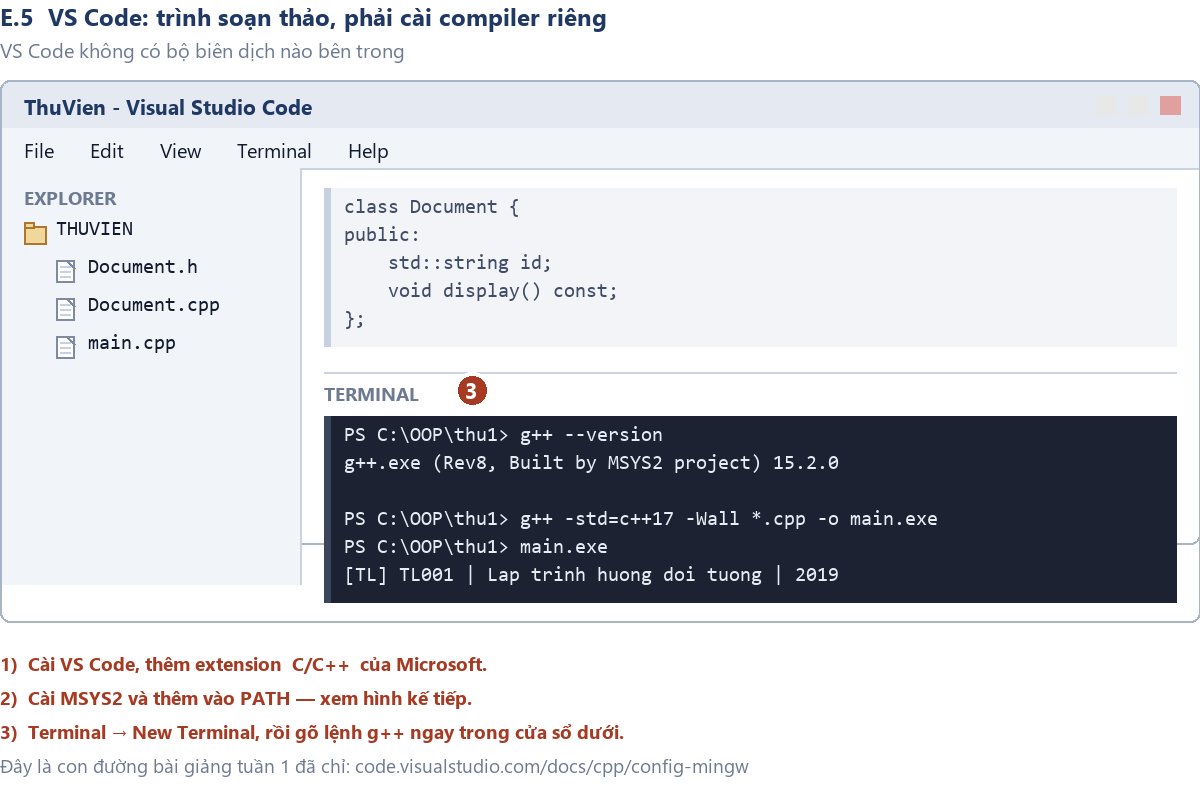Click the code.visualstudio.com/docs/cpp/config-mingw link text
Image resolution: width=1200 pixels, height=794 pixels.
[552, 767]
